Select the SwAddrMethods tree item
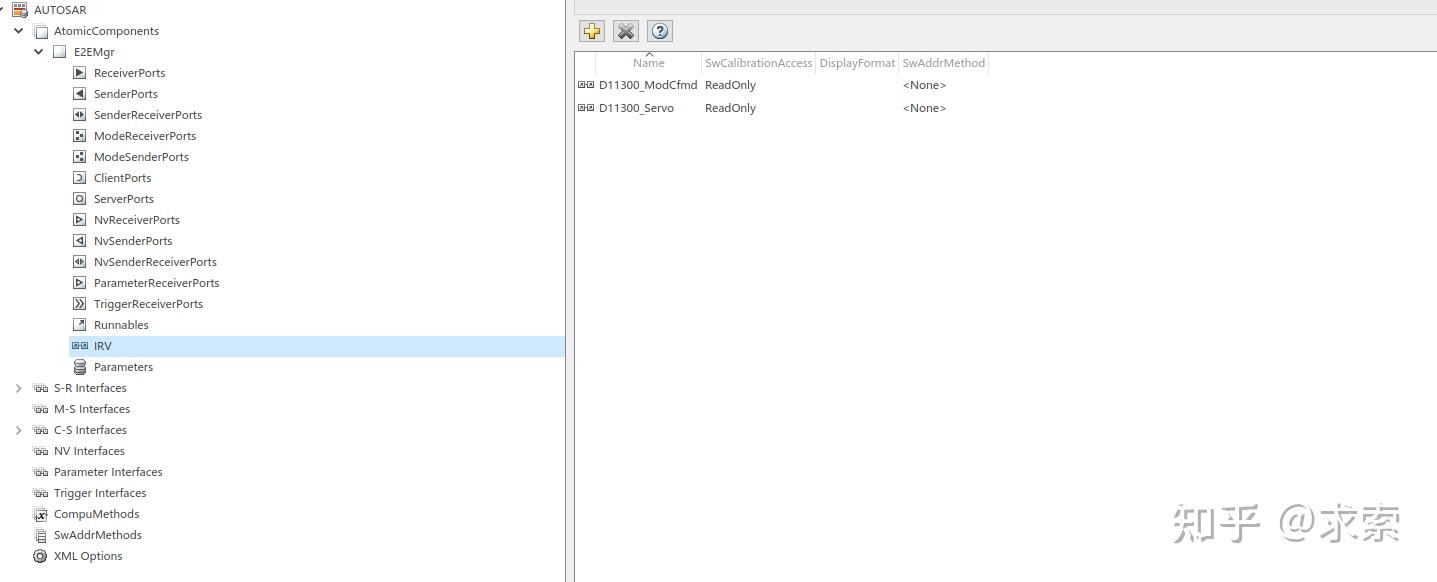 pos(98,535)
